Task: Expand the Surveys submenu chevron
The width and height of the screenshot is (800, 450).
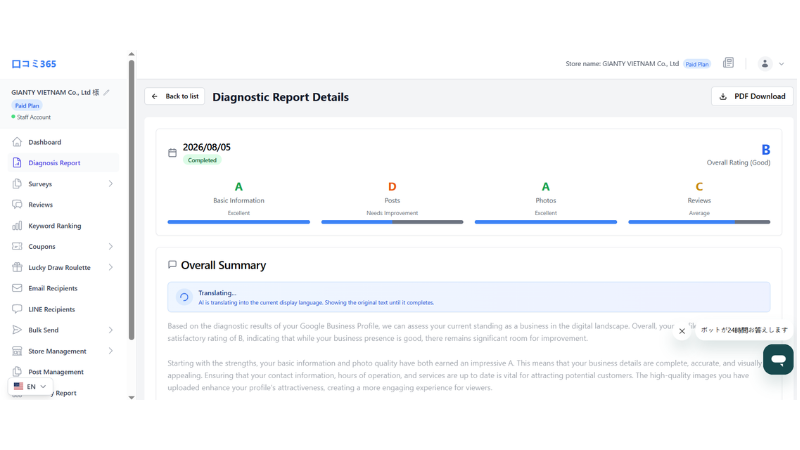Action: pos(111,184)
